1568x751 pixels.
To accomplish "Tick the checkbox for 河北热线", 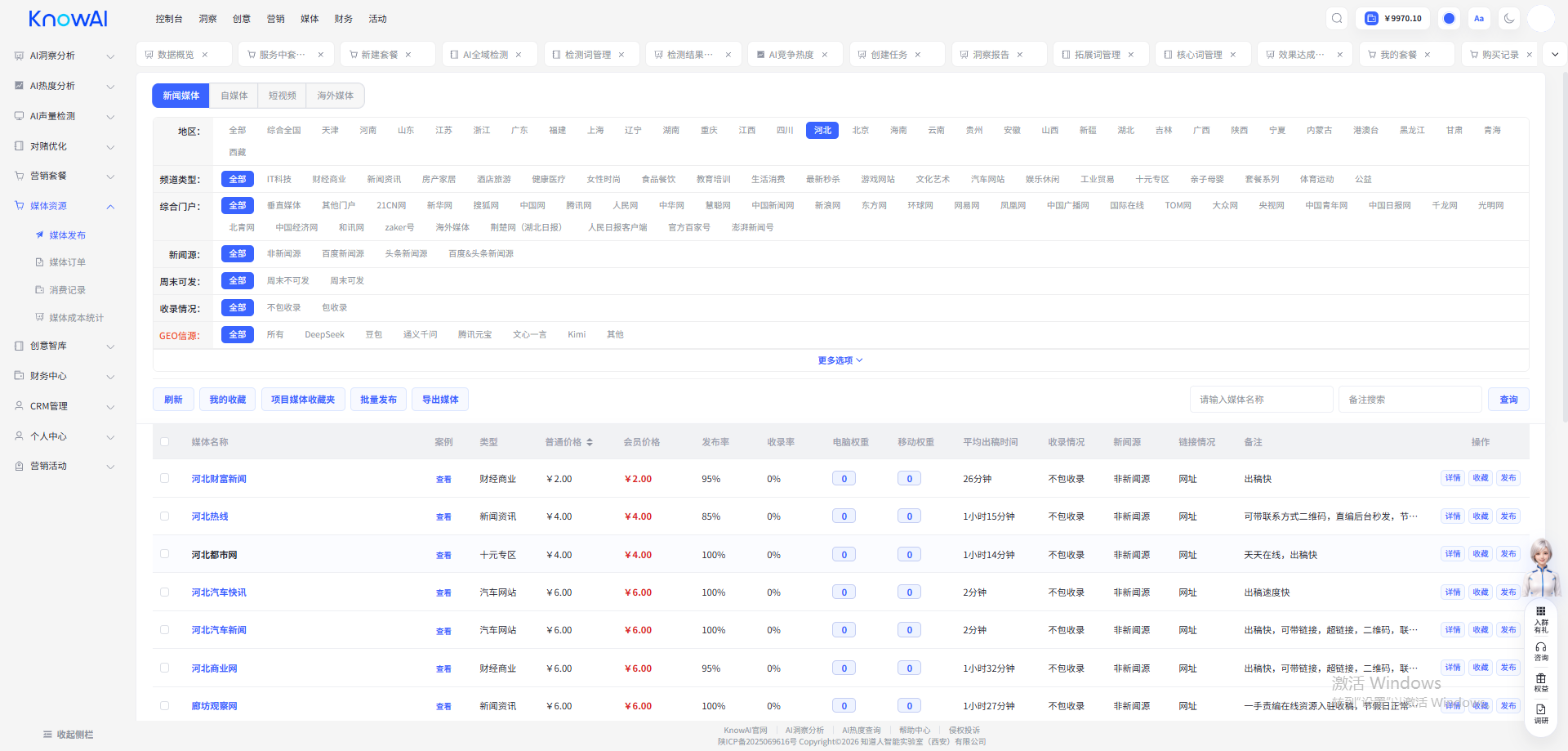I will tap(164, 516).
